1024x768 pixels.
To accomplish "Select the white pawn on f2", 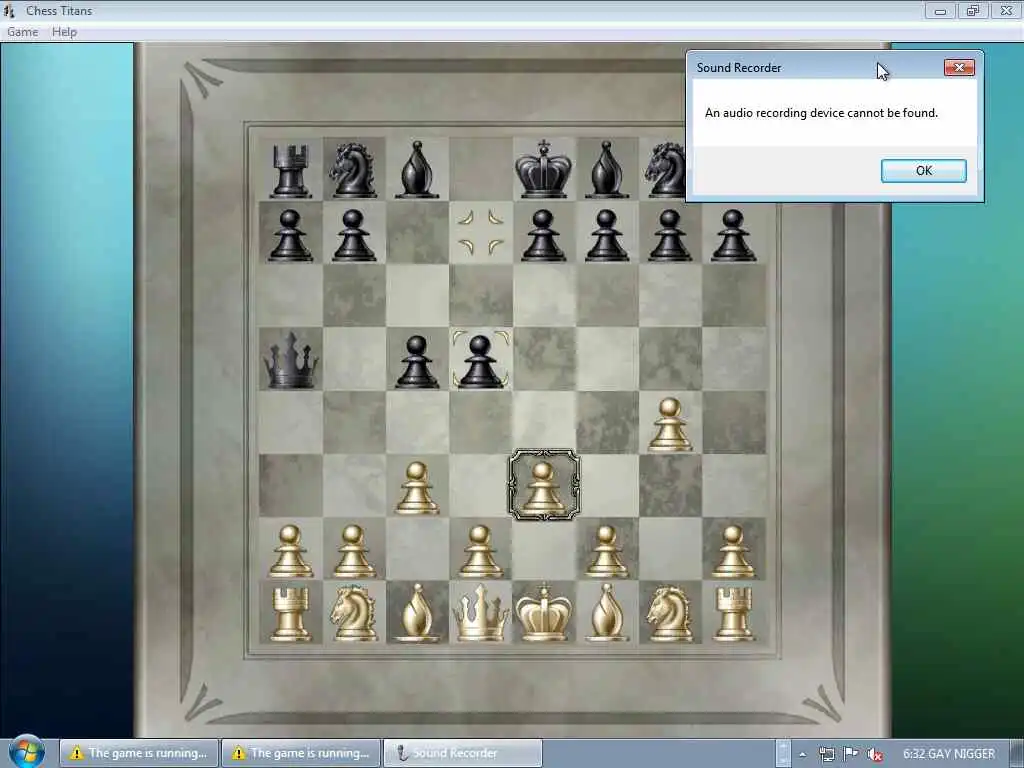I will tap(607, 552).
